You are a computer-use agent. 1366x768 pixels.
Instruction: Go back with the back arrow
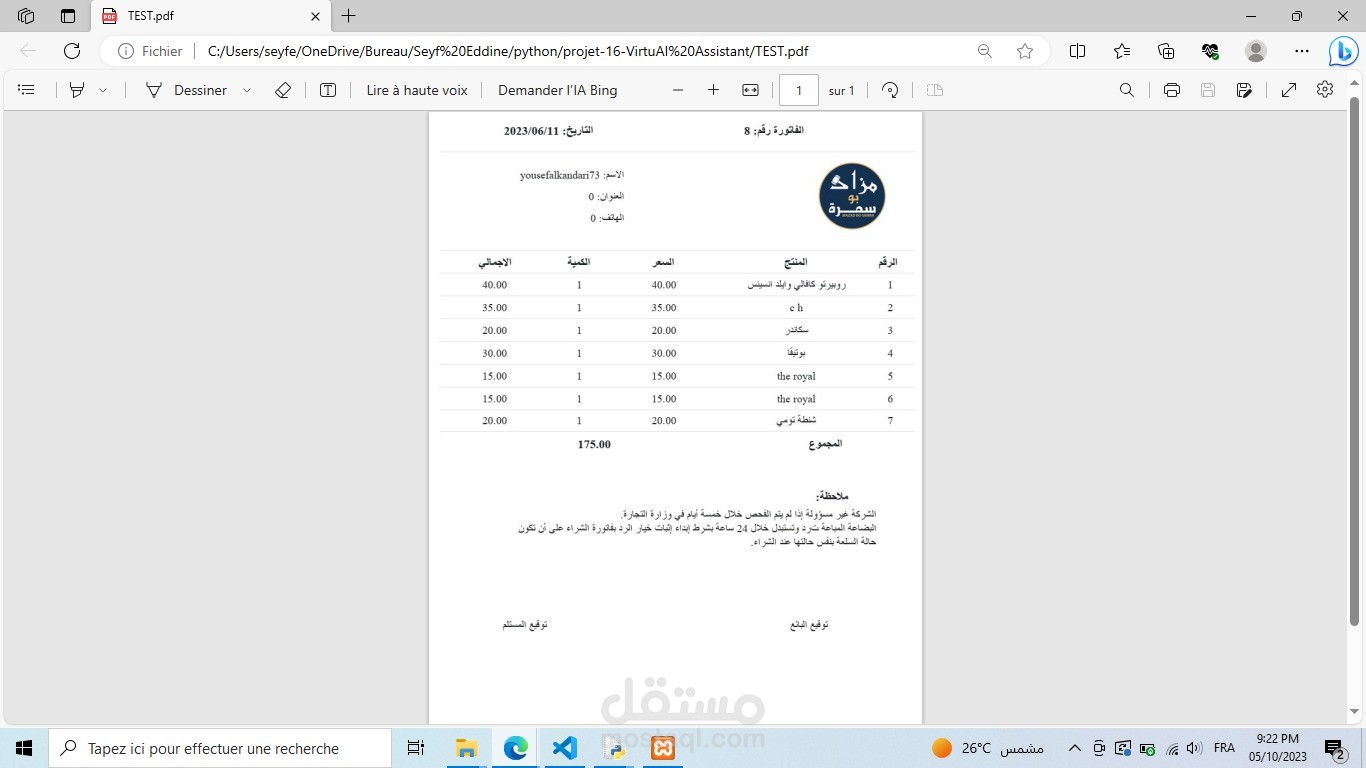coord(28,51)
